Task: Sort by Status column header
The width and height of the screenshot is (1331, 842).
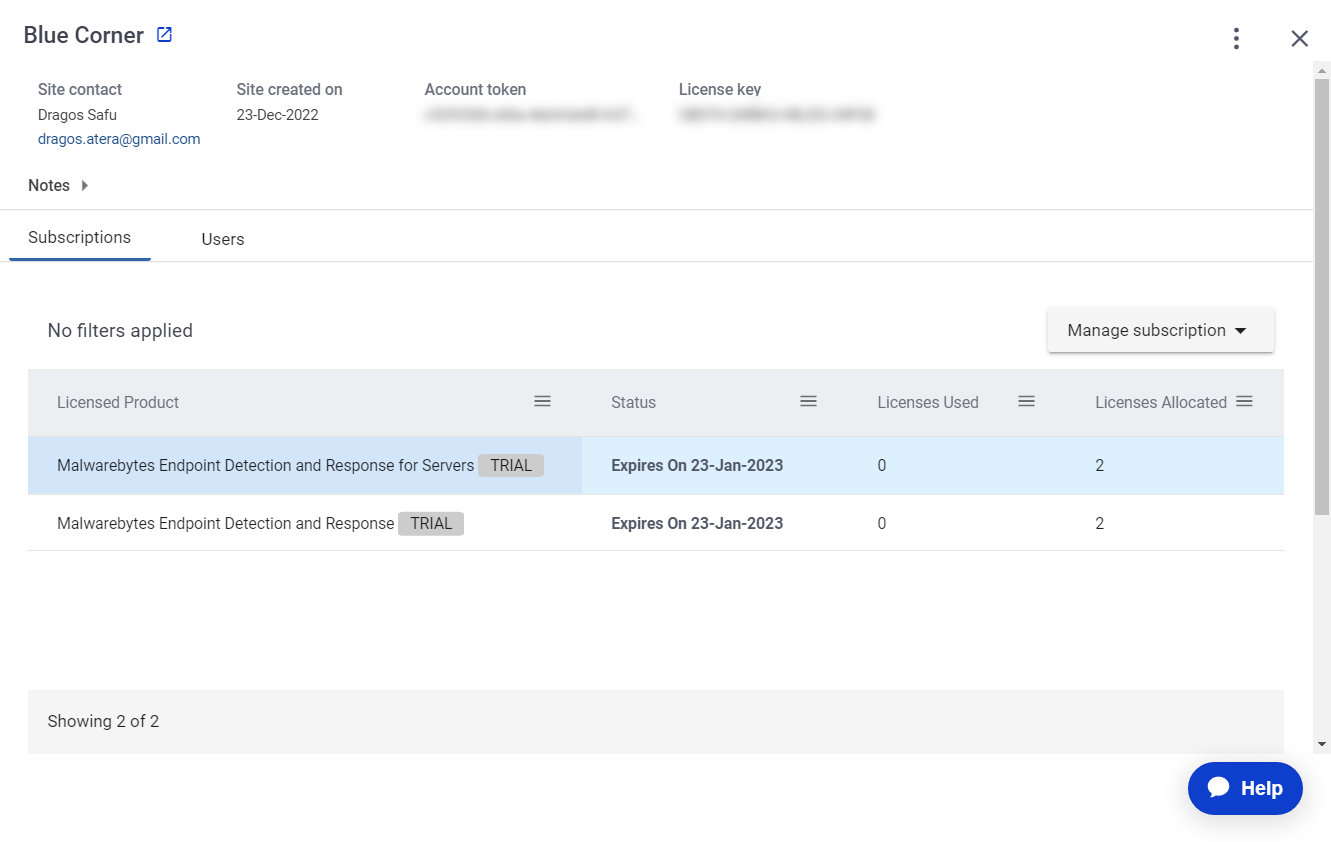Action: click(633, 402)
